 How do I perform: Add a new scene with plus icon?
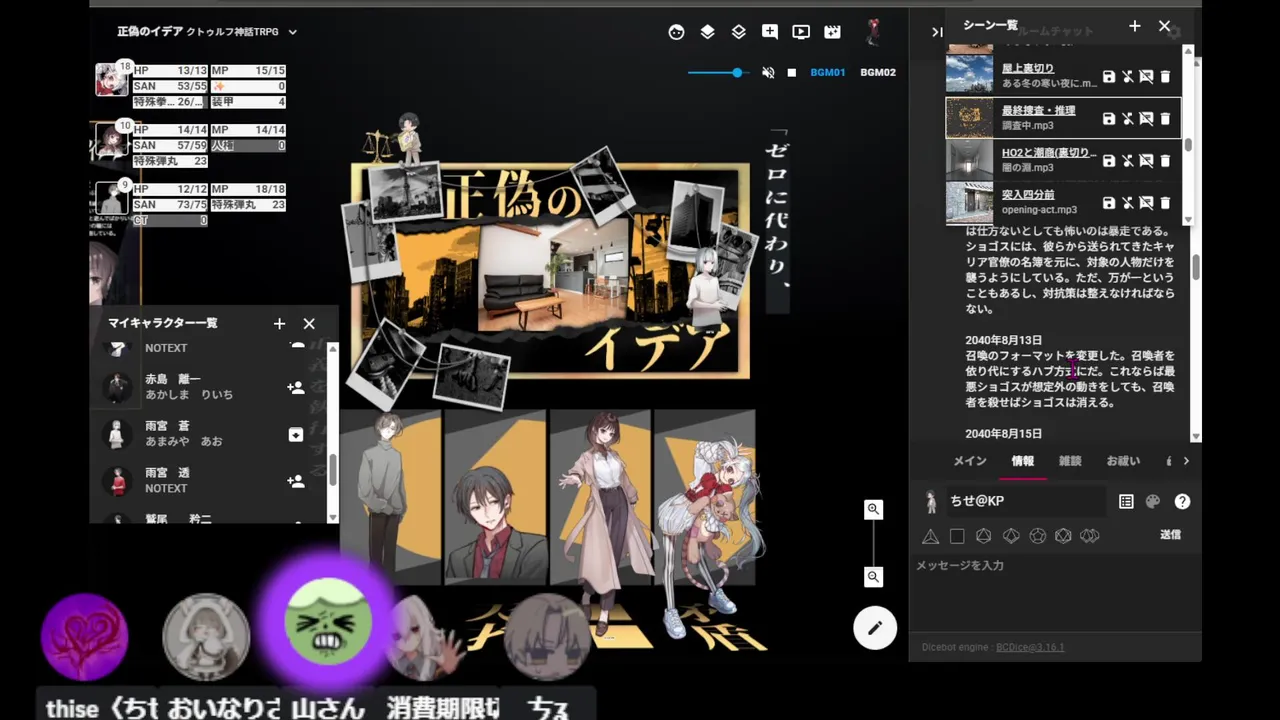[x=1134, y=26]
